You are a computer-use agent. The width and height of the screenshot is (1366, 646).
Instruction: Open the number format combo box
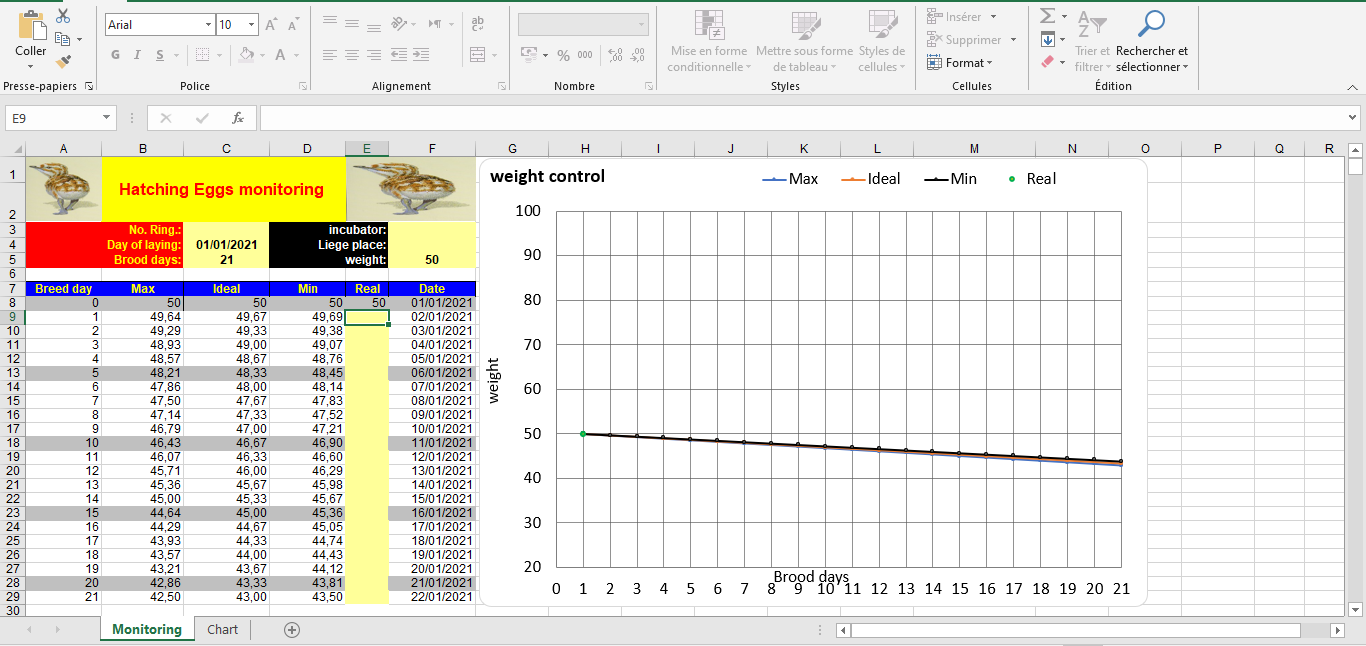pos(583,25)
